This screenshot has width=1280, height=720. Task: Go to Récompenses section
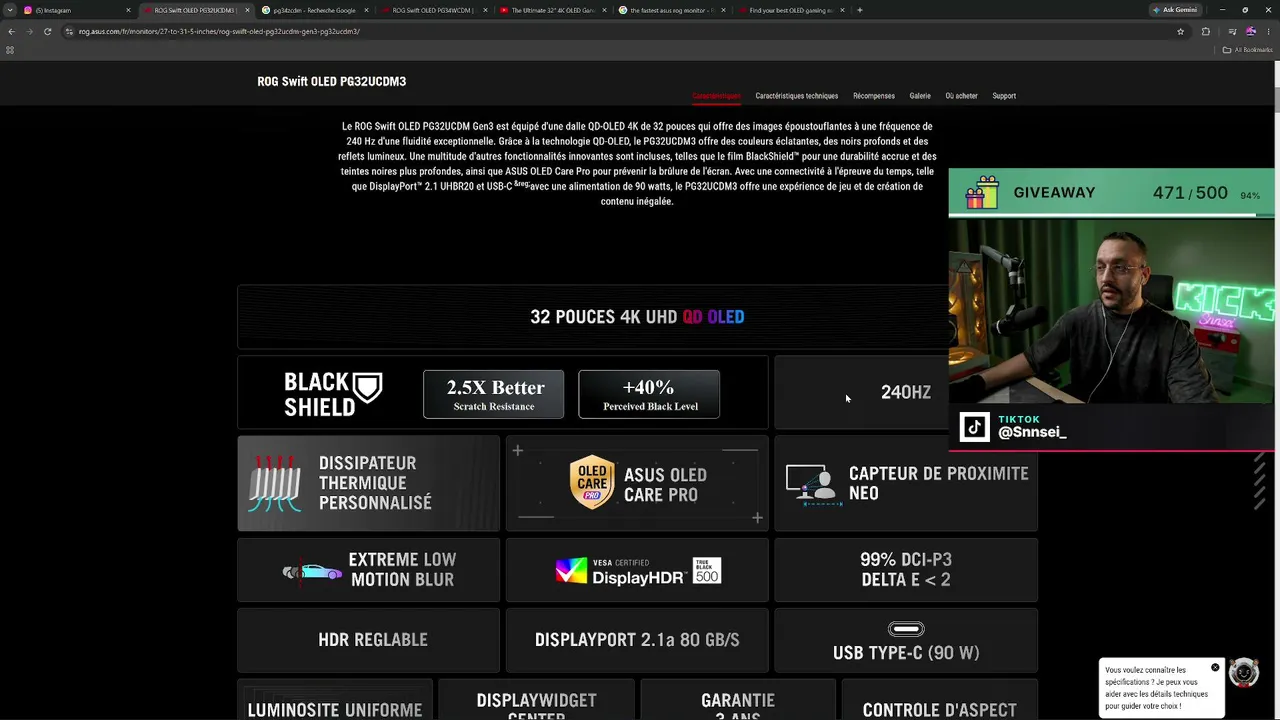tap(874, 96)
